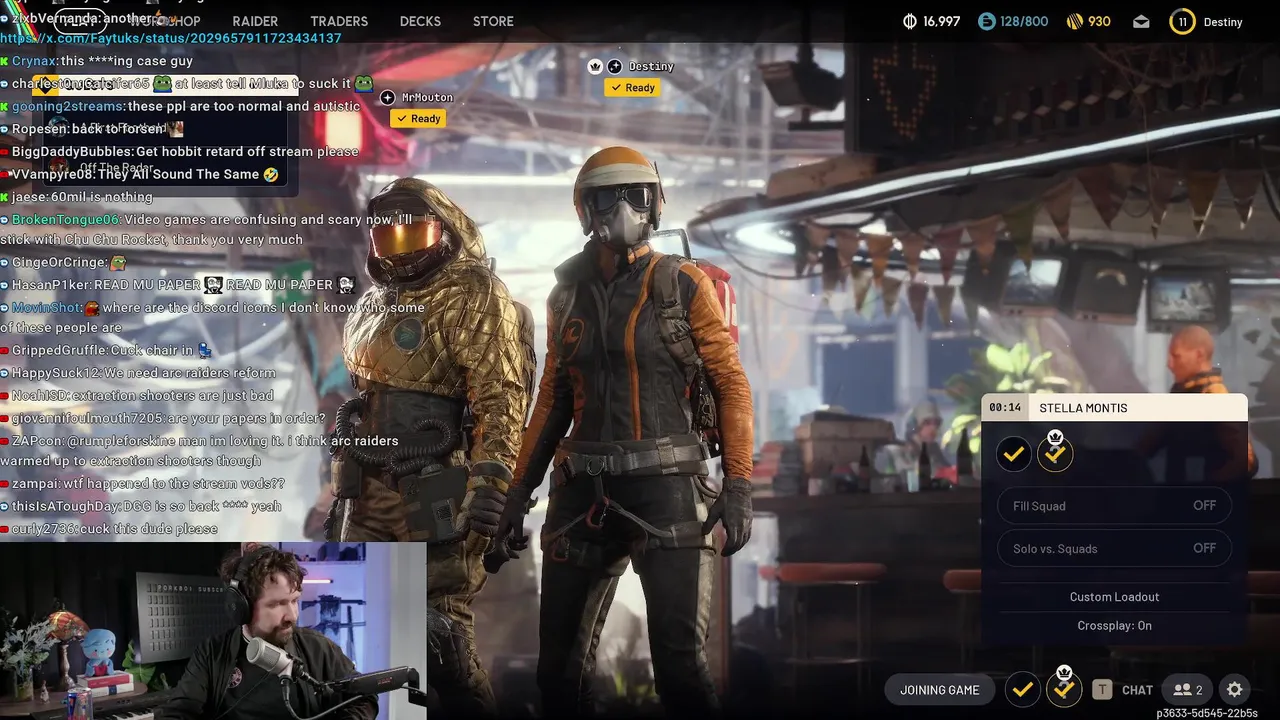Image resolution: width=1280 pixels, height=720 pixels.
Task: Click chat username MovinShot
Action: pyautogui.click(x=47, y=307)
